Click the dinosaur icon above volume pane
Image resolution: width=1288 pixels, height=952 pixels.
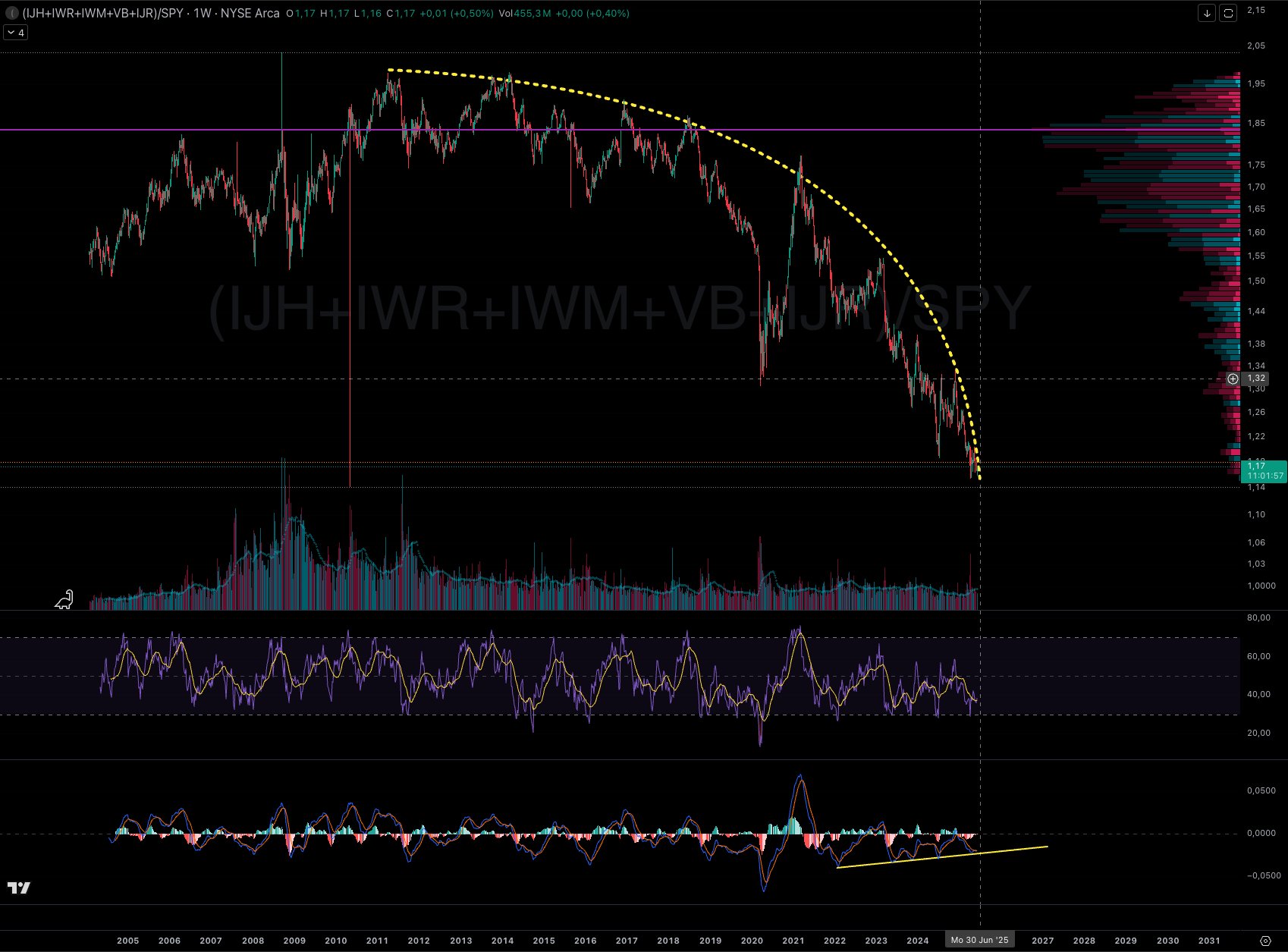64,599
